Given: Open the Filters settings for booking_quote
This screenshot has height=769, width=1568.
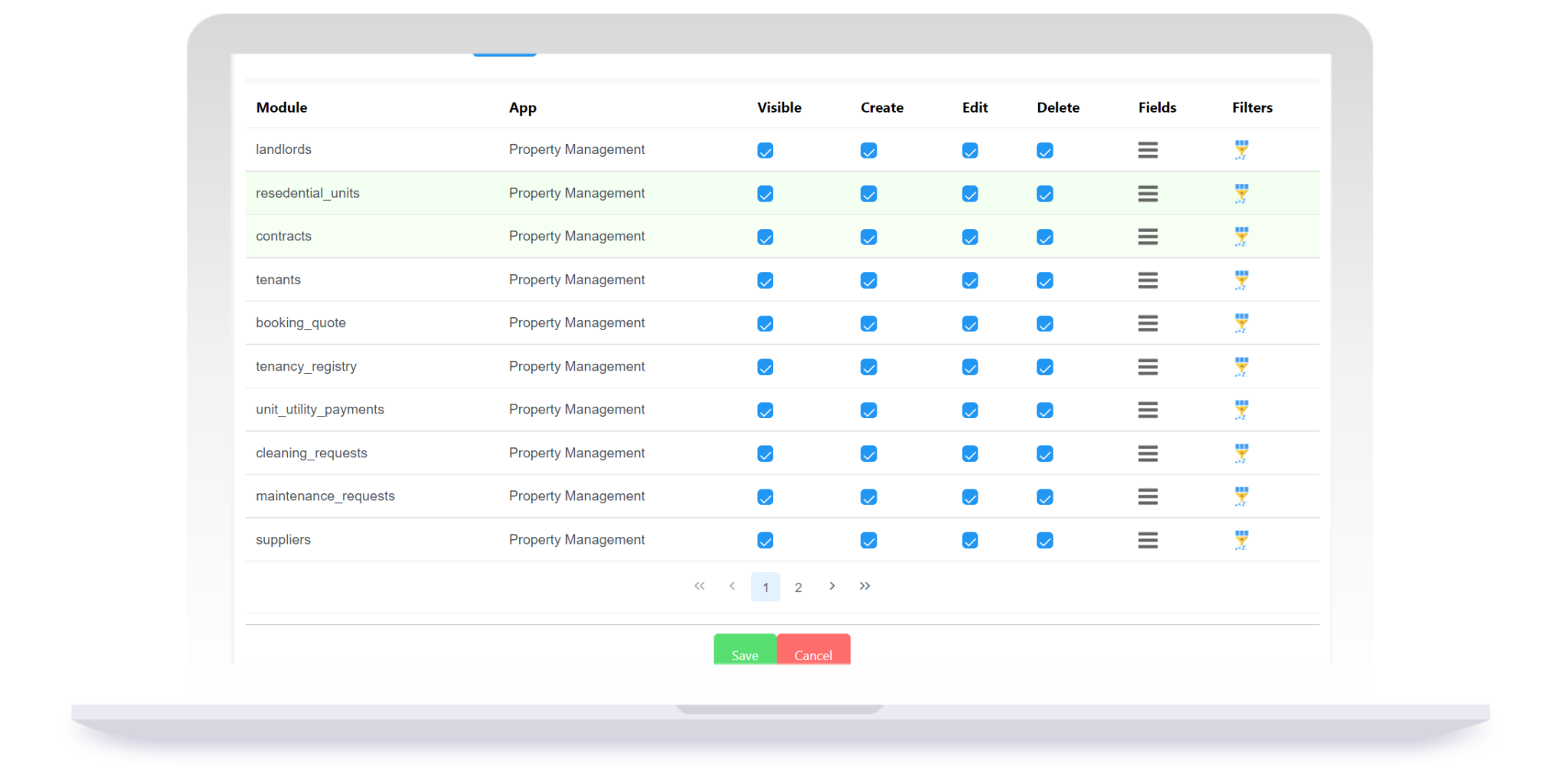Looking at the screenshot, I should (1242, 323).
